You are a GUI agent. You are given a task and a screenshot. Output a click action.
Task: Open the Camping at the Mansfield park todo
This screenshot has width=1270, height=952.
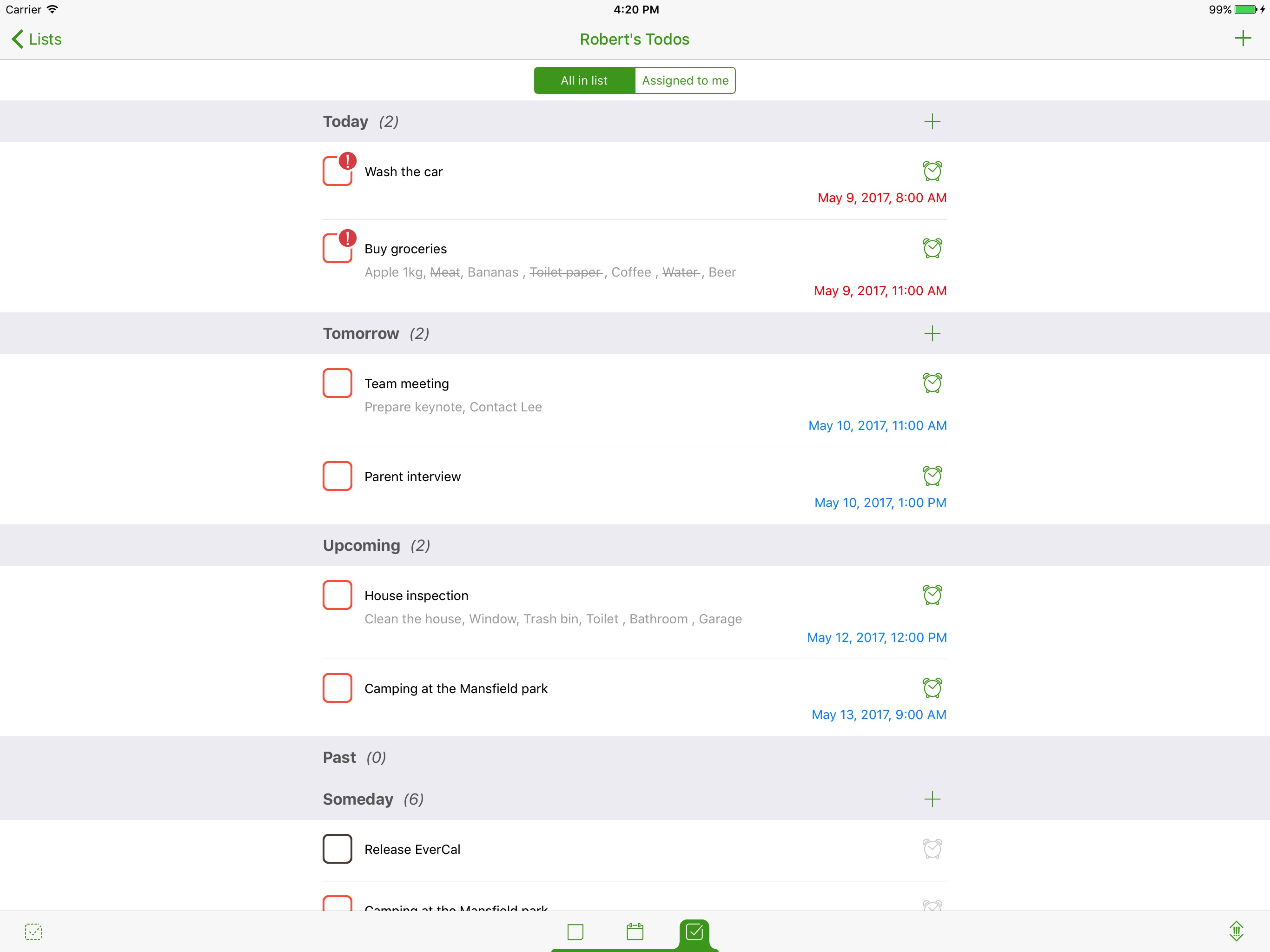456,688
